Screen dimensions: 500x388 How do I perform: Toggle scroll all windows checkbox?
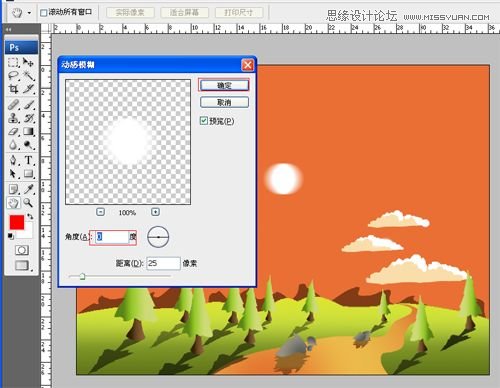43,13
